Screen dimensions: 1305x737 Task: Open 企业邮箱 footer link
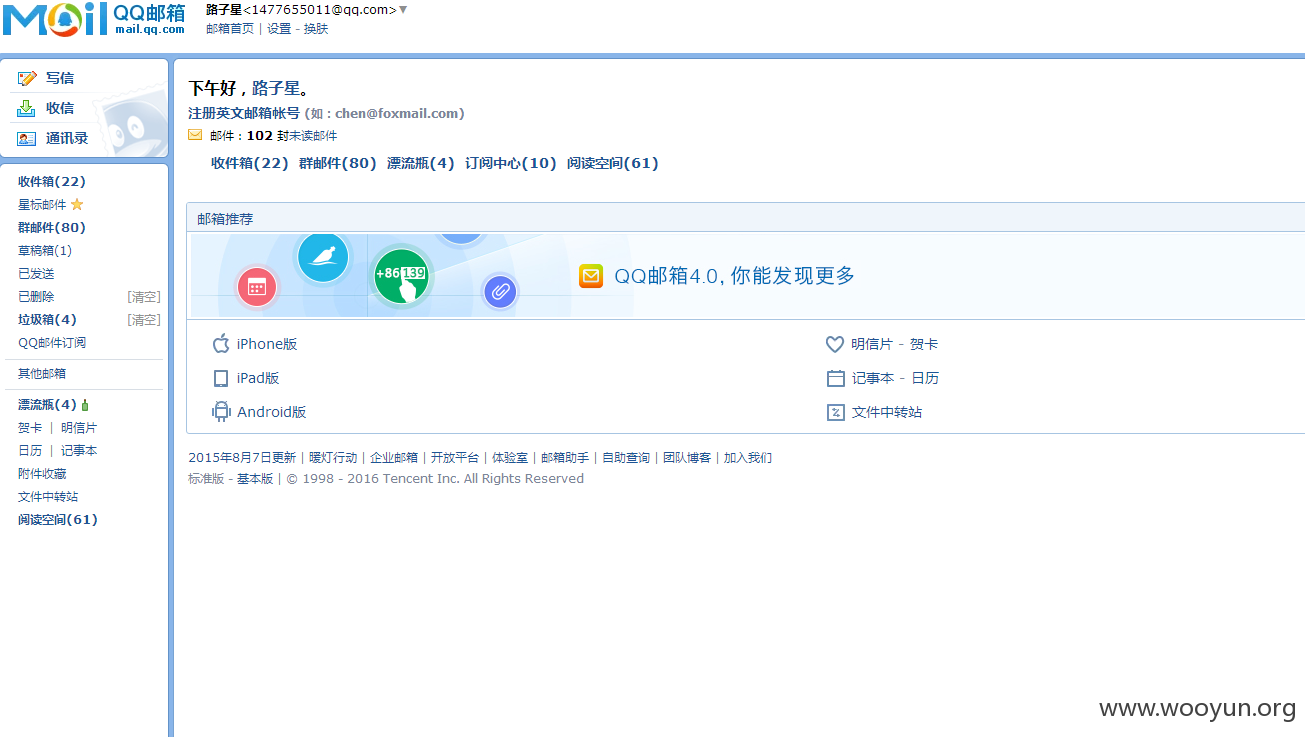coord(394,458)
